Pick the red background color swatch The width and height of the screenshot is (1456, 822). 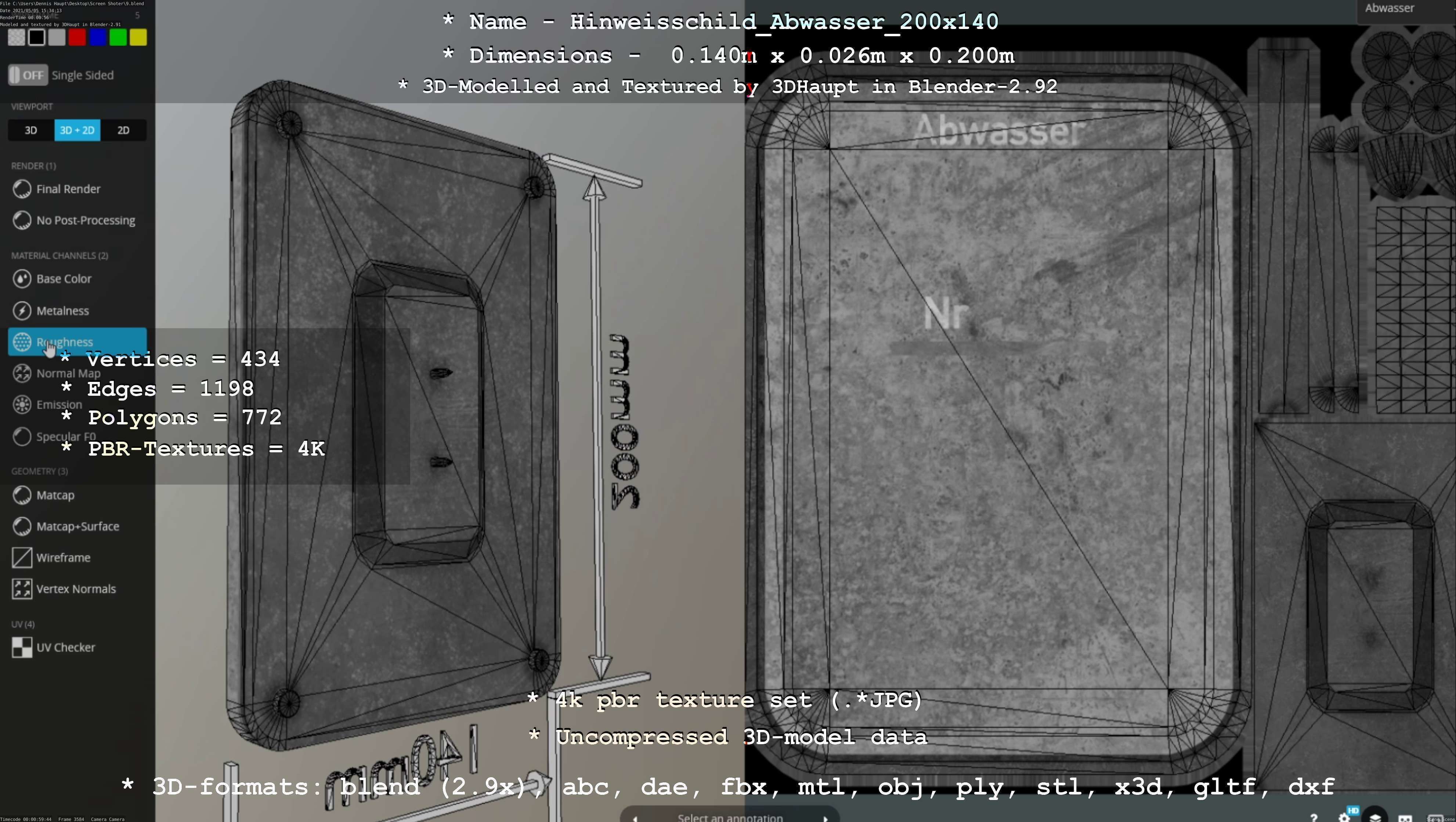pos(77,38)
